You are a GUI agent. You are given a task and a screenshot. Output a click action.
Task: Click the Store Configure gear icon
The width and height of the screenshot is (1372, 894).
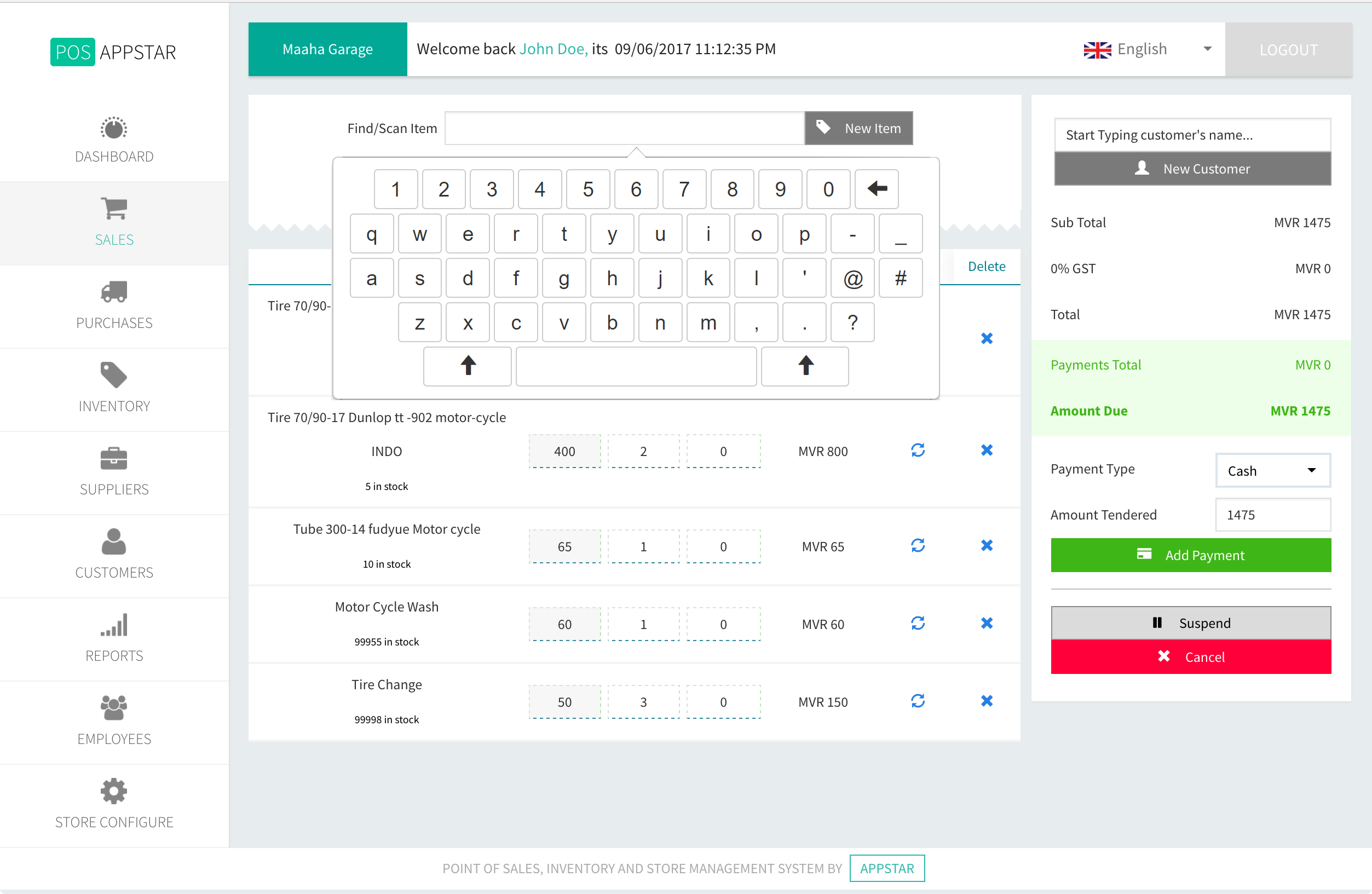(x=113, y=791)
